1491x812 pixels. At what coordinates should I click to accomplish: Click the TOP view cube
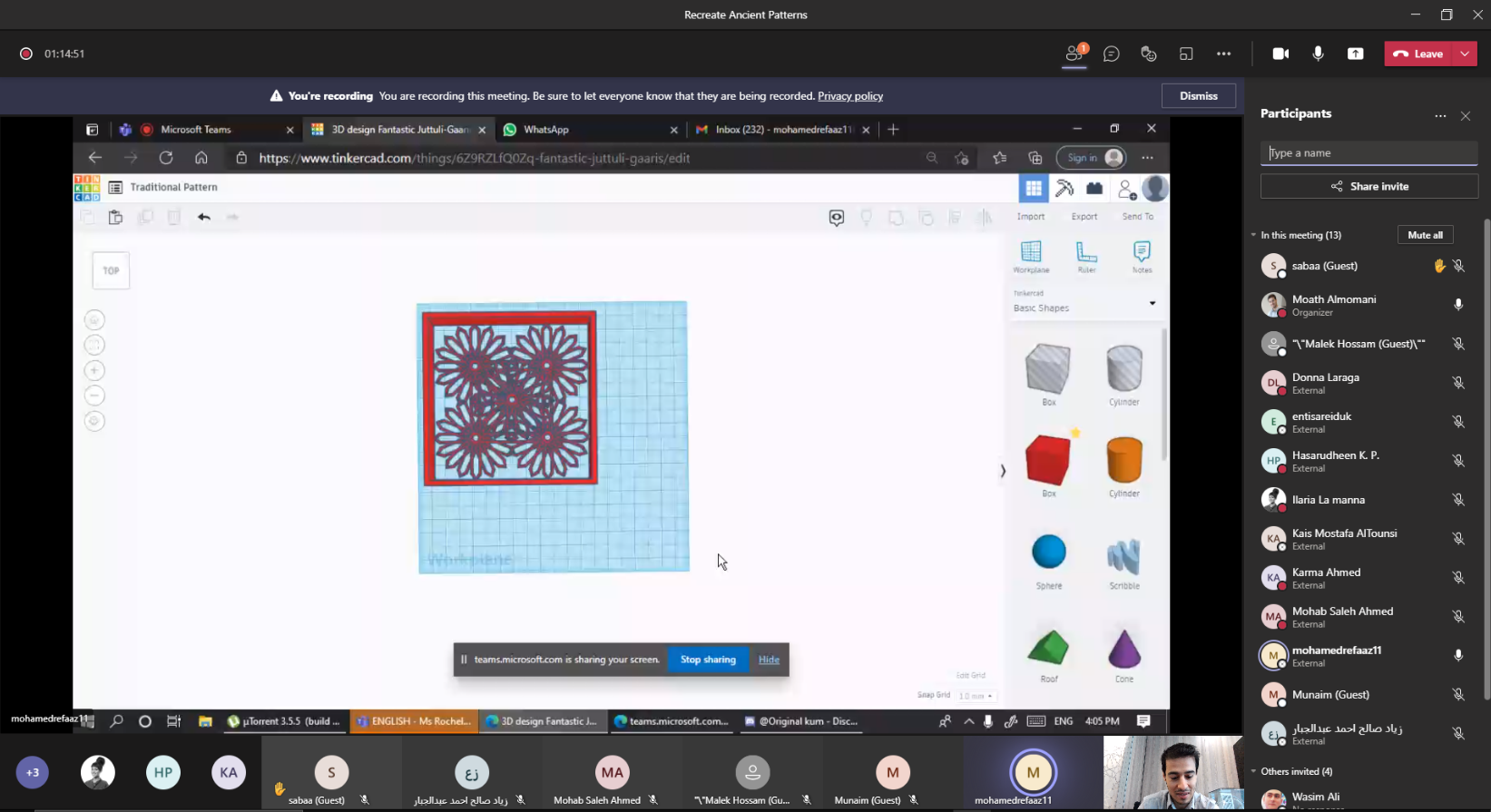[111, 270]
